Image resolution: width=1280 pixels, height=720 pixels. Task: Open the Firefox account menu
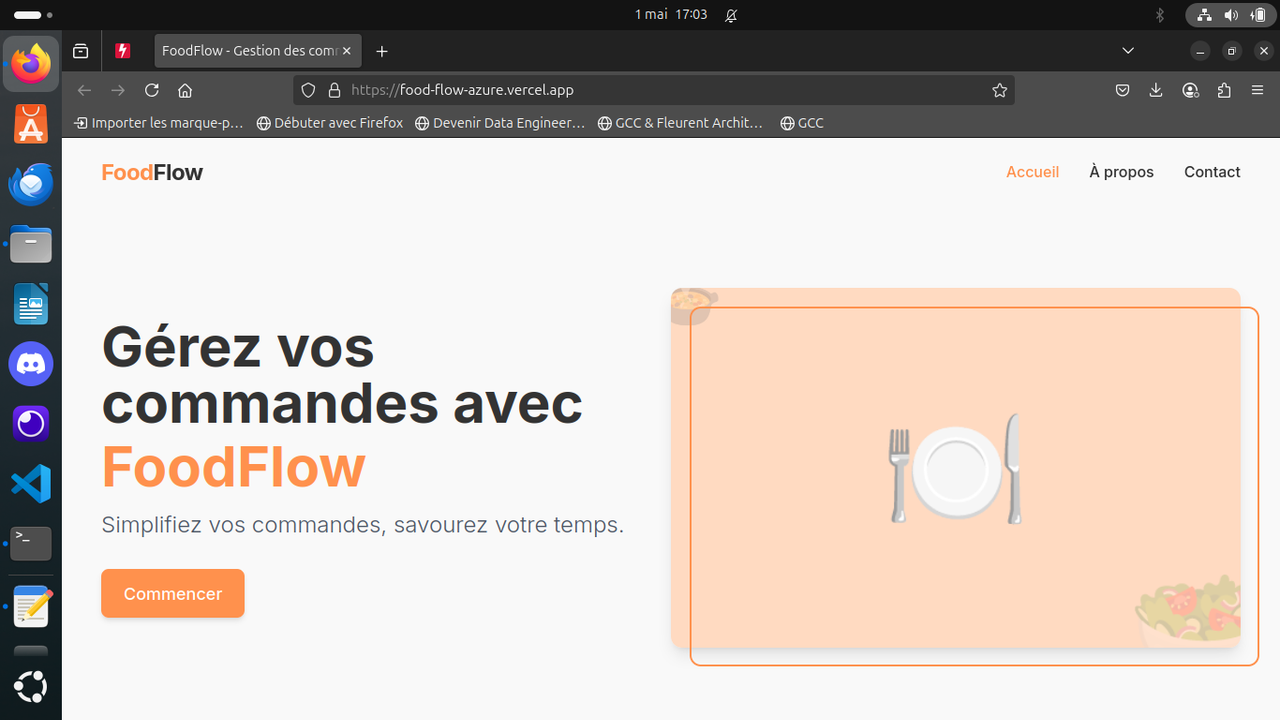1190,90
